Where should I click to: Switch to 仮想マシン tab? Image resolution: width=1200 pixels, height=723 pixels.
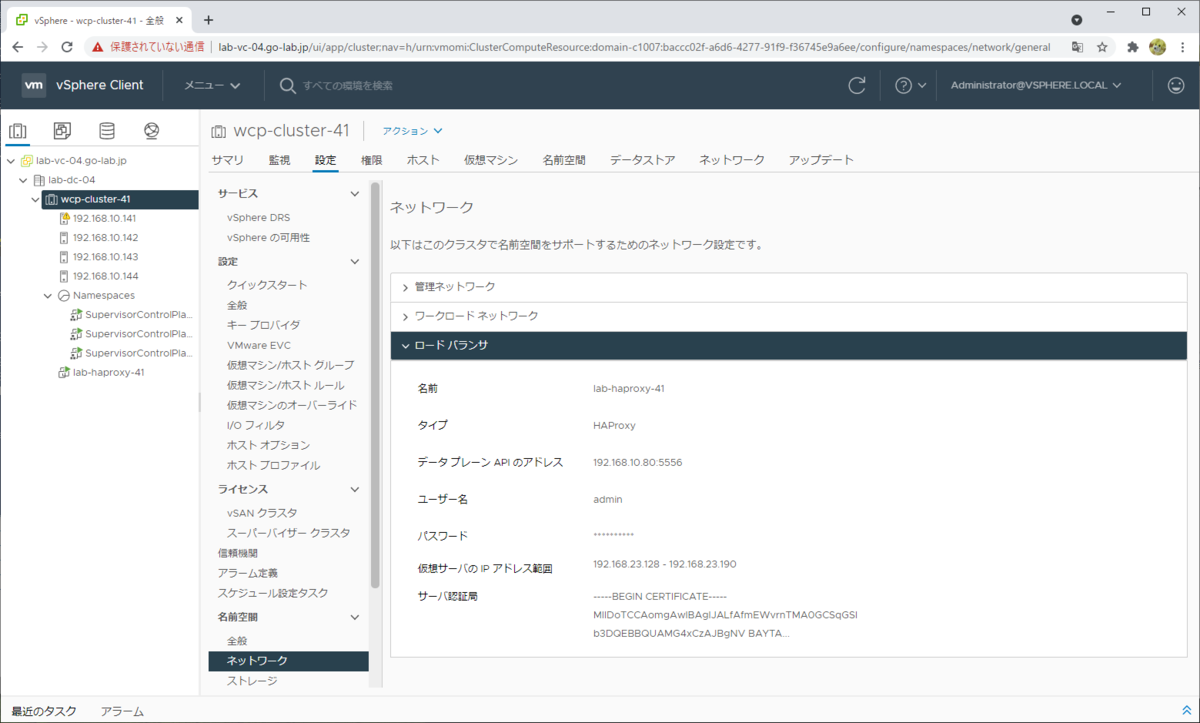pyautogui.click(x=491, y=160)
